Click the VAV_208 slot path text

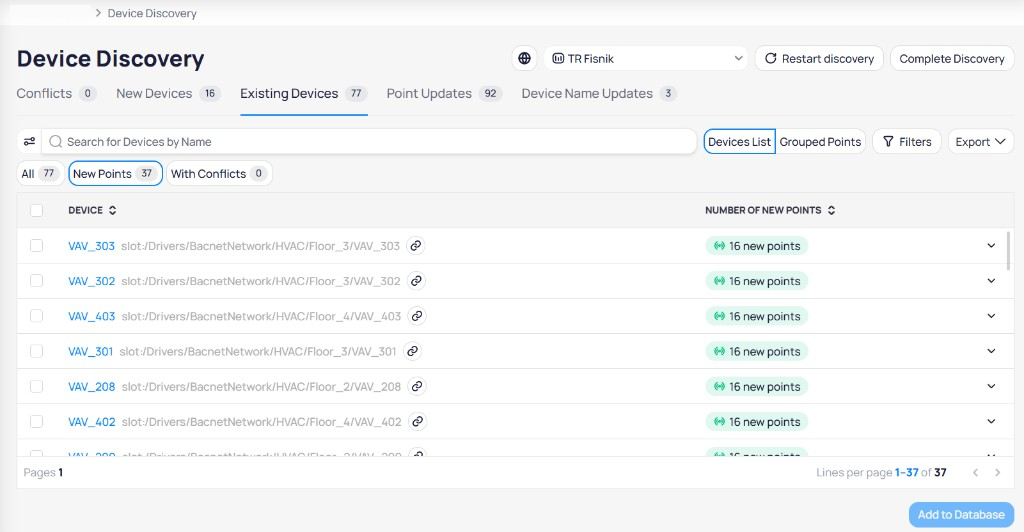261,386
